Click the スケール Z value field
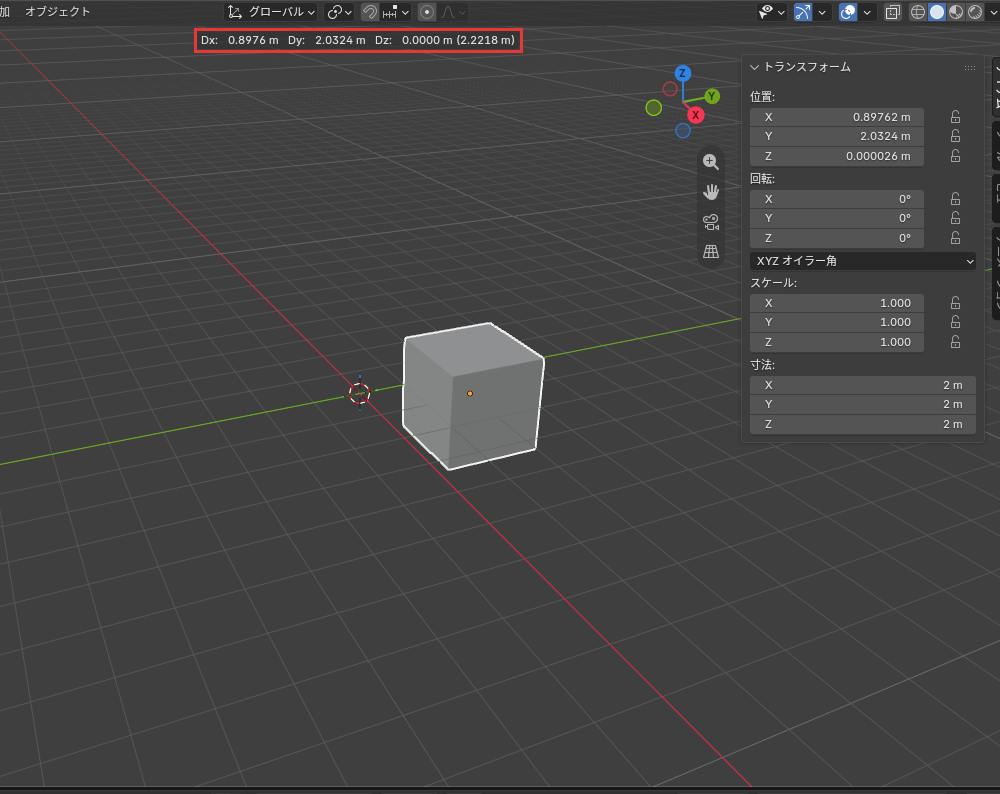The image size is (1000, 794). (x=837, y=342)
